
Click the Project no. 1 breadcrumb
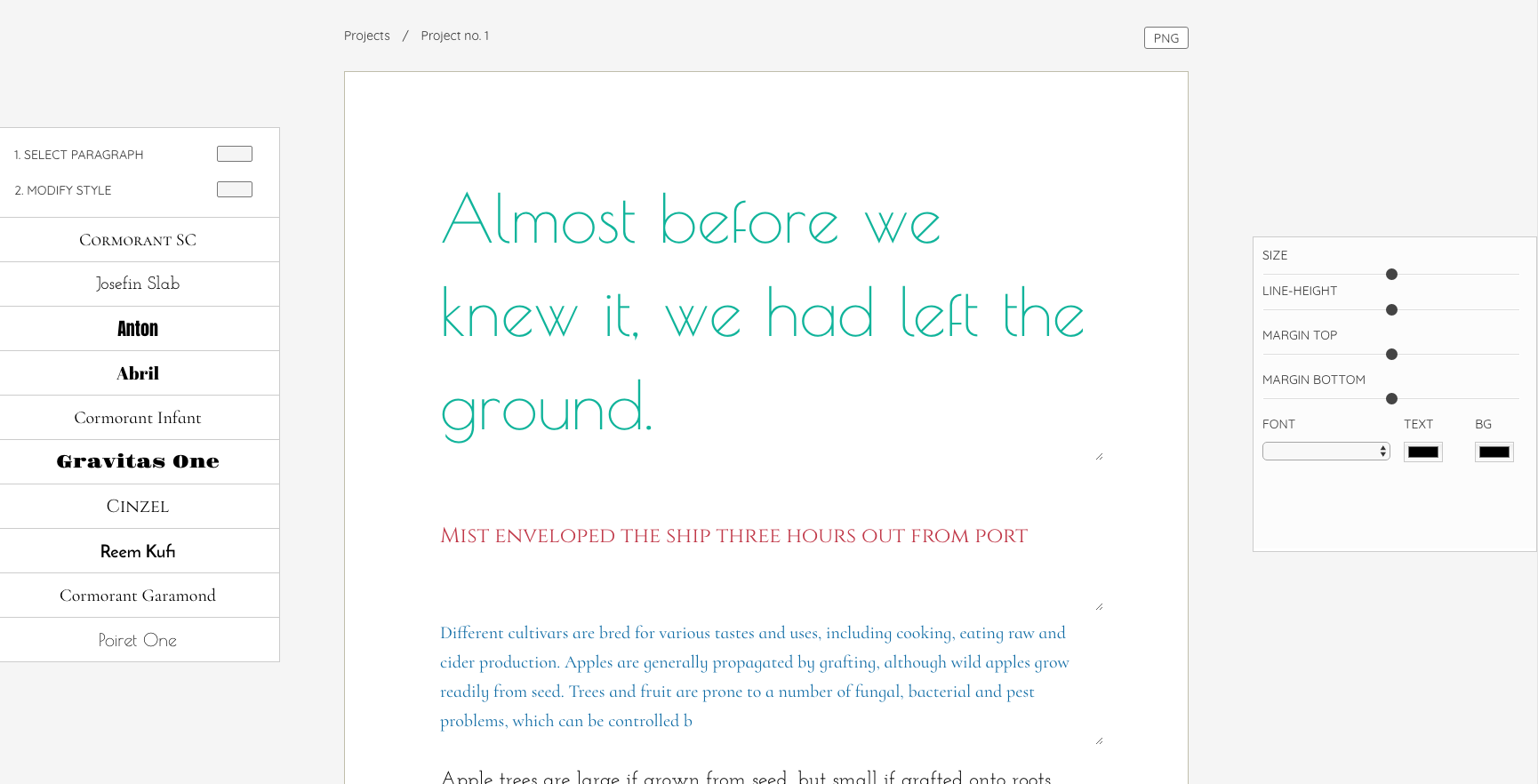(454, 36)
